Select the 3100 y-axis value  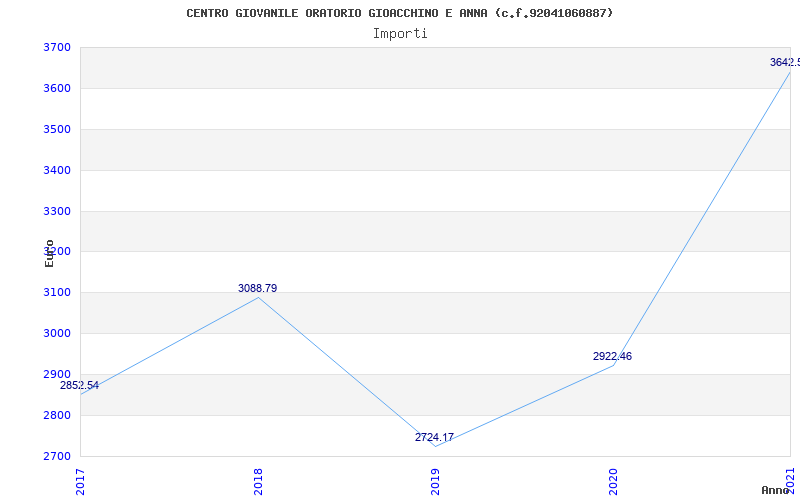(x=57, y=292)
